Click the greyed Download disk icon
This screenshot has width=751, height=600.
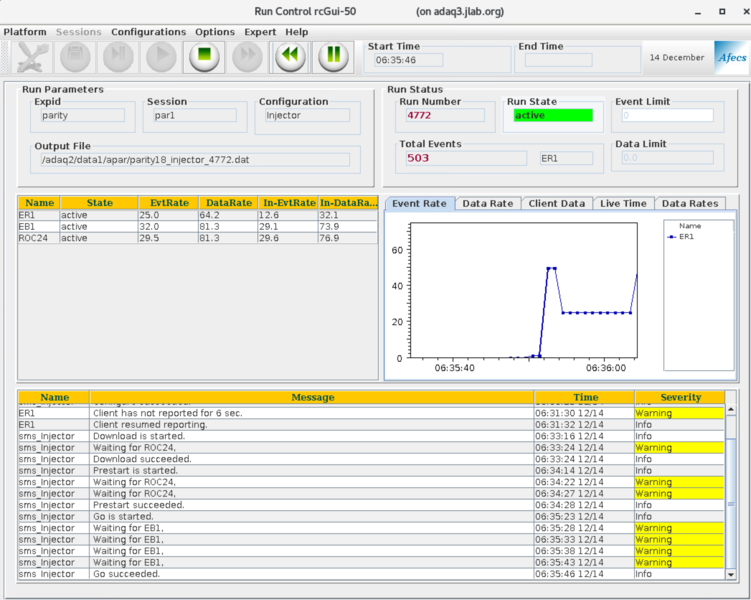[x=75, y=57]
